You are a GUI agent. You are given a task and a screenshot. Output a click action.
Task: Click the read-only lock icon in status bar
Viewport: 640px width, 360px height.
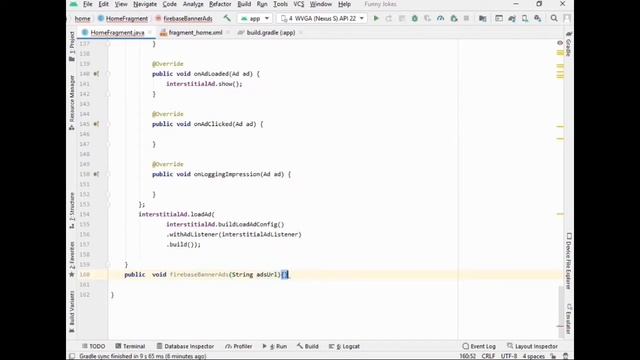click(553, 356)
